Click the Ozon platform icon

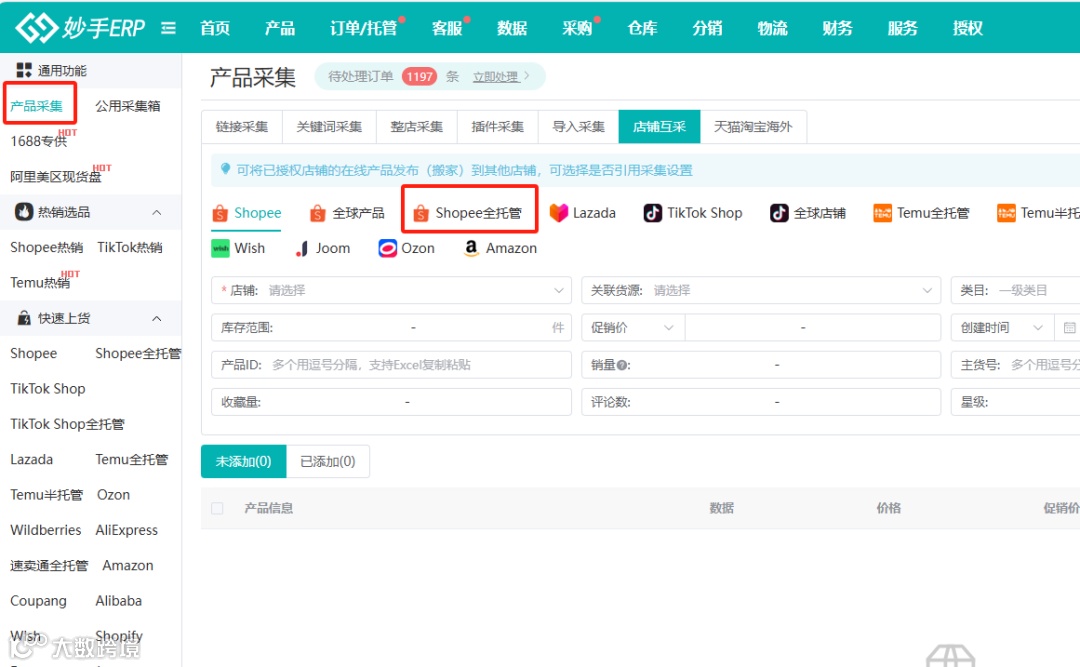[x=388, y=248]
